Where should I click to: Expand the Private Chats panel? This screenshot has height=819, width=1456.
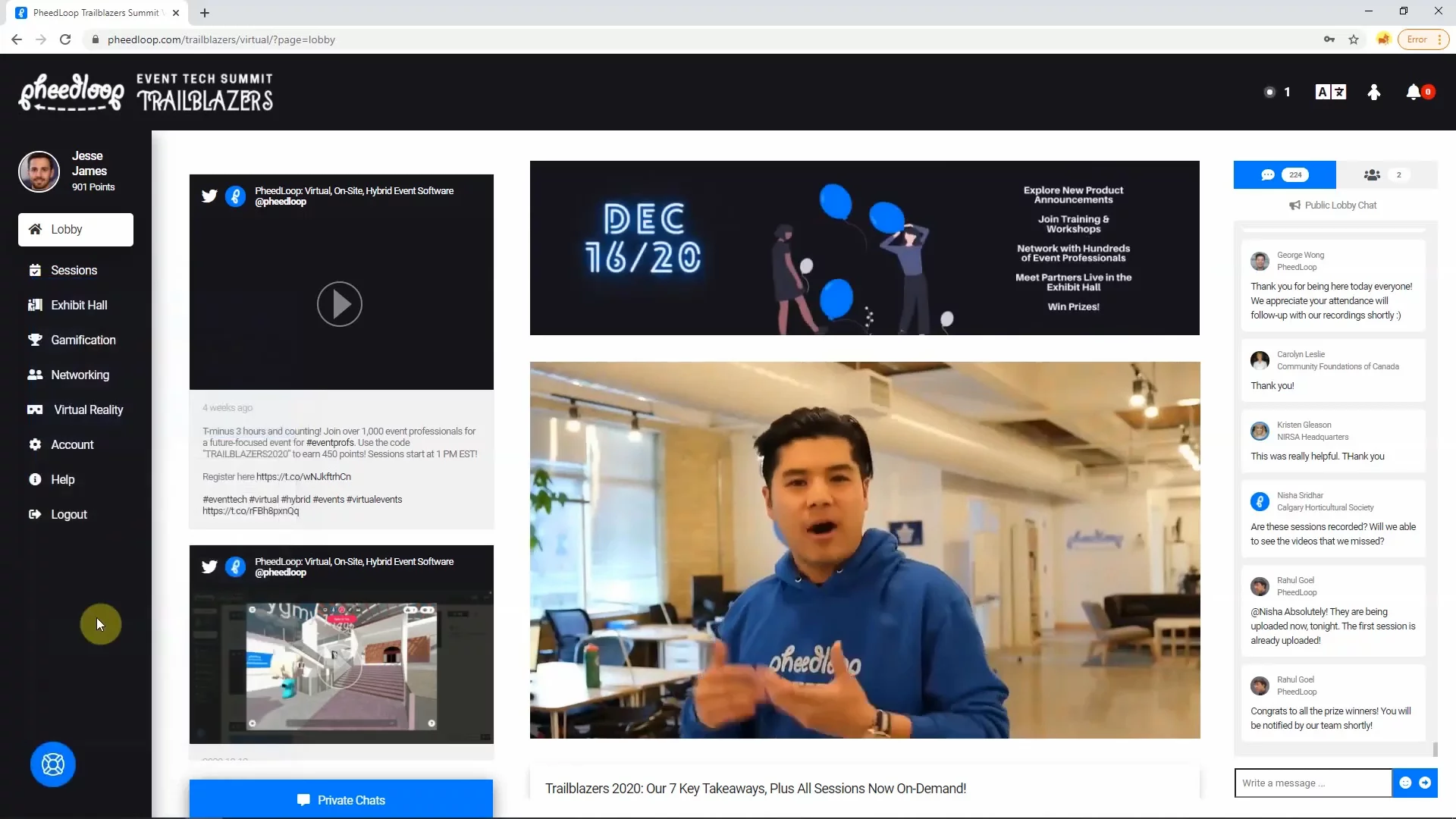[341, 800]
